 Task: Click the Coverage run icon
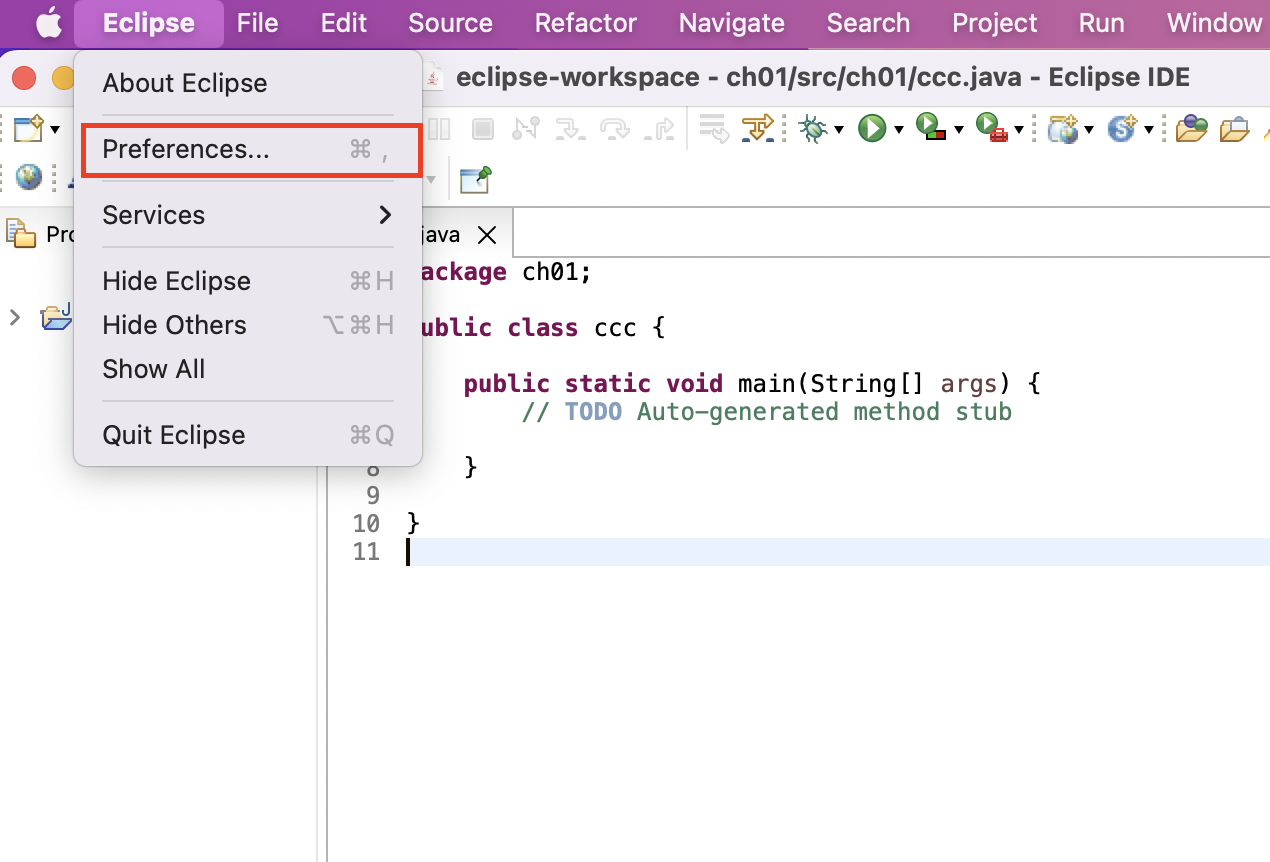click(x=932, y=129)
